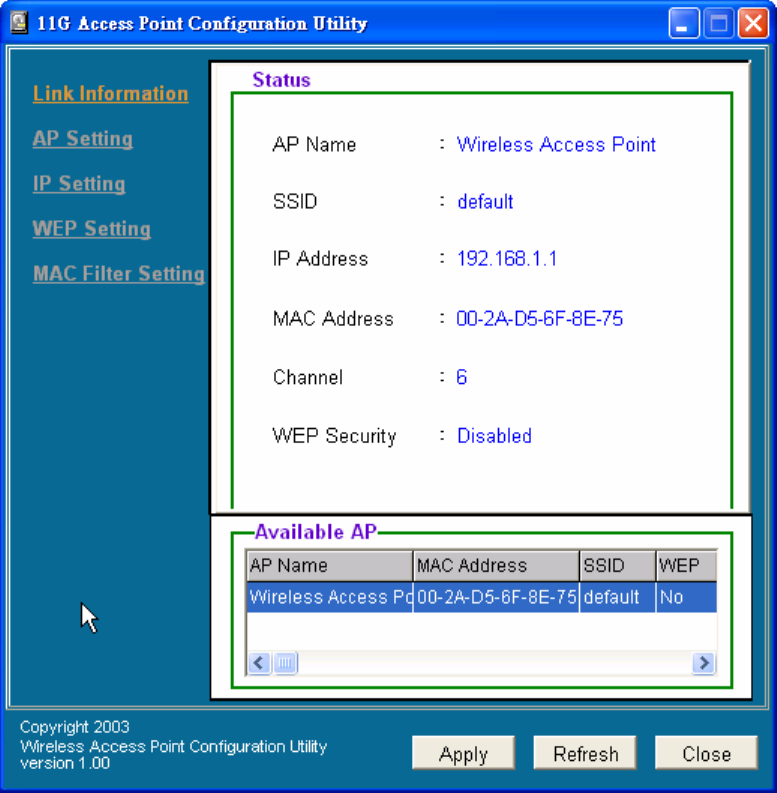Screen dimensions: 777x793
Task: Open WEP Setting
Action: [x=92, y=229]
